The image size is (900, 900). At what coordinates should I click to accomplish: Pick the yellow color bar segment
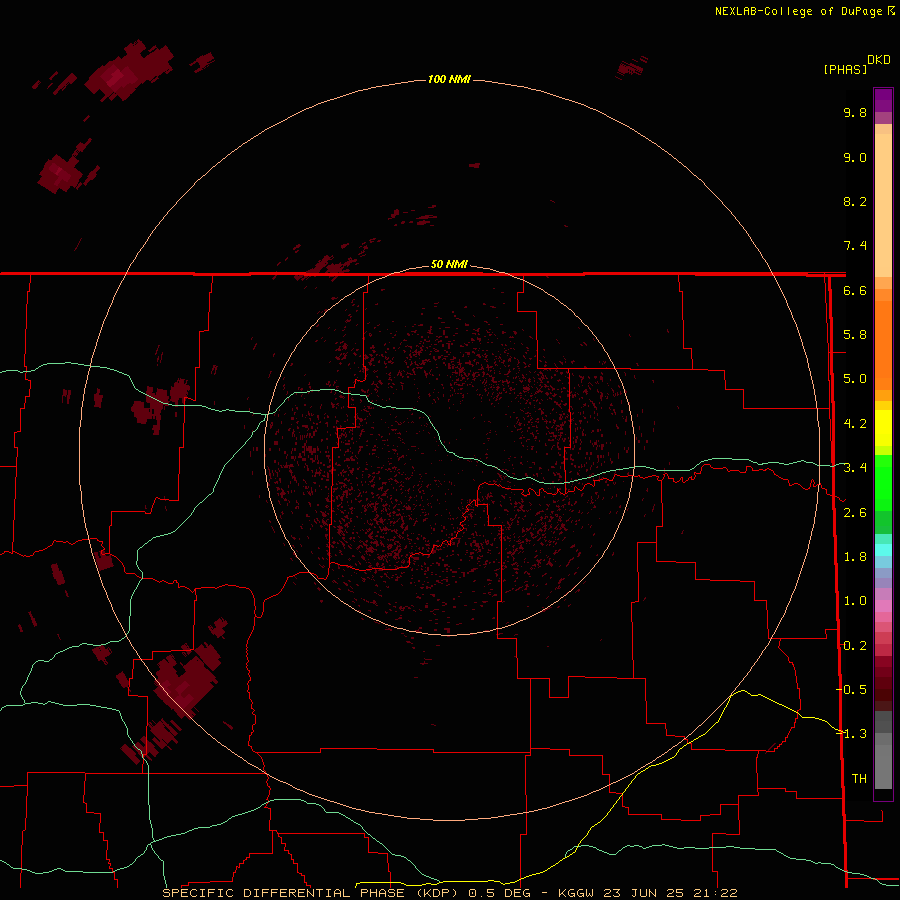[883, 428]
